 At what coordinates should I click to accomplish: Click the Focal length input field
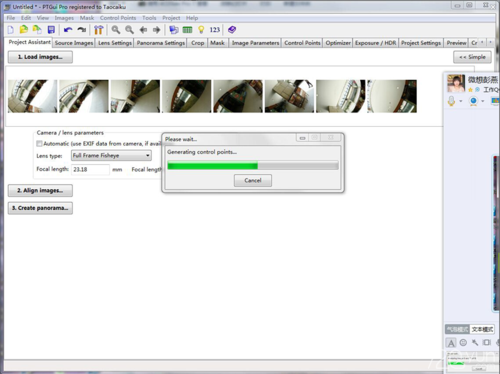[x=90, y=169]
